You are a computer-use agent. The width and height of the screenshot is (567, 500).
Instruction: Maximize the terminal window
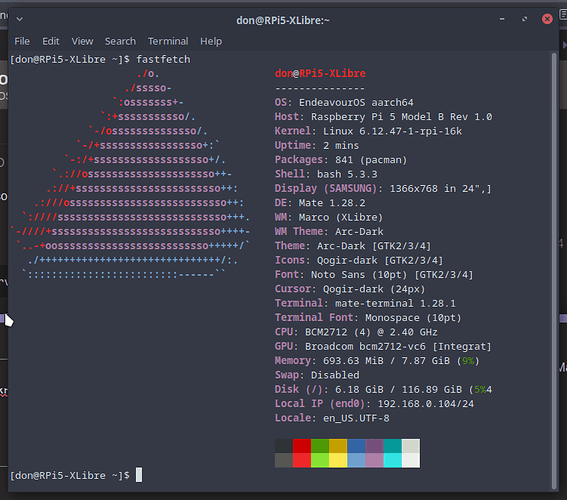point(524,19)
